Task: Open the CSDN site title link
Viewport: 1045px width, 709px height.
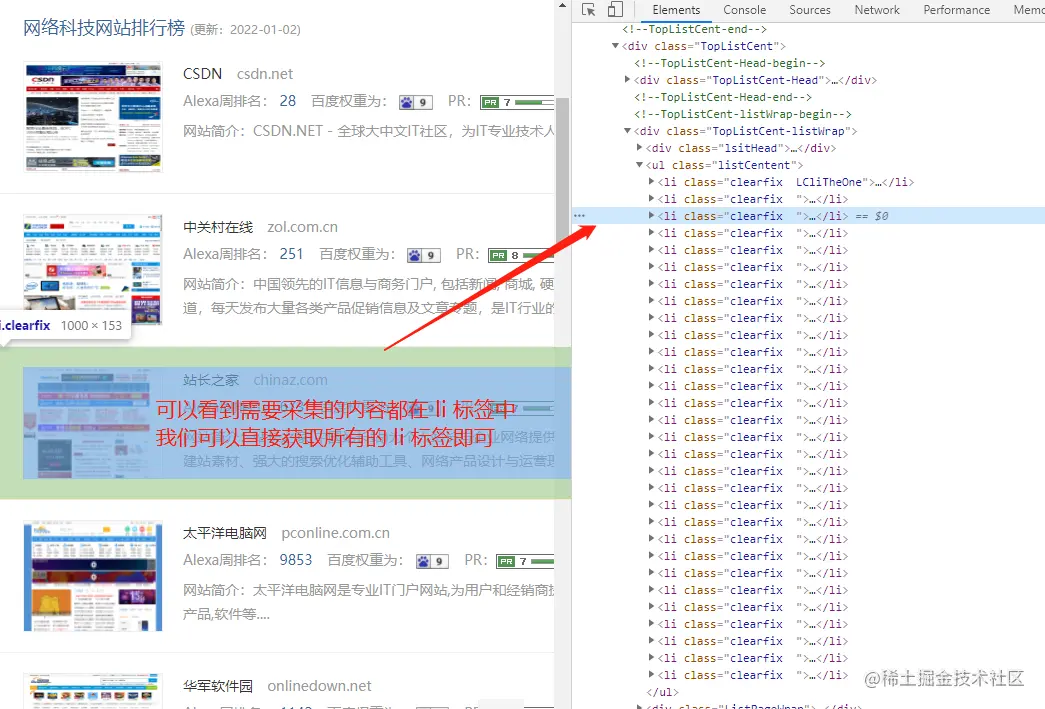Action: (x=203, y=73)
